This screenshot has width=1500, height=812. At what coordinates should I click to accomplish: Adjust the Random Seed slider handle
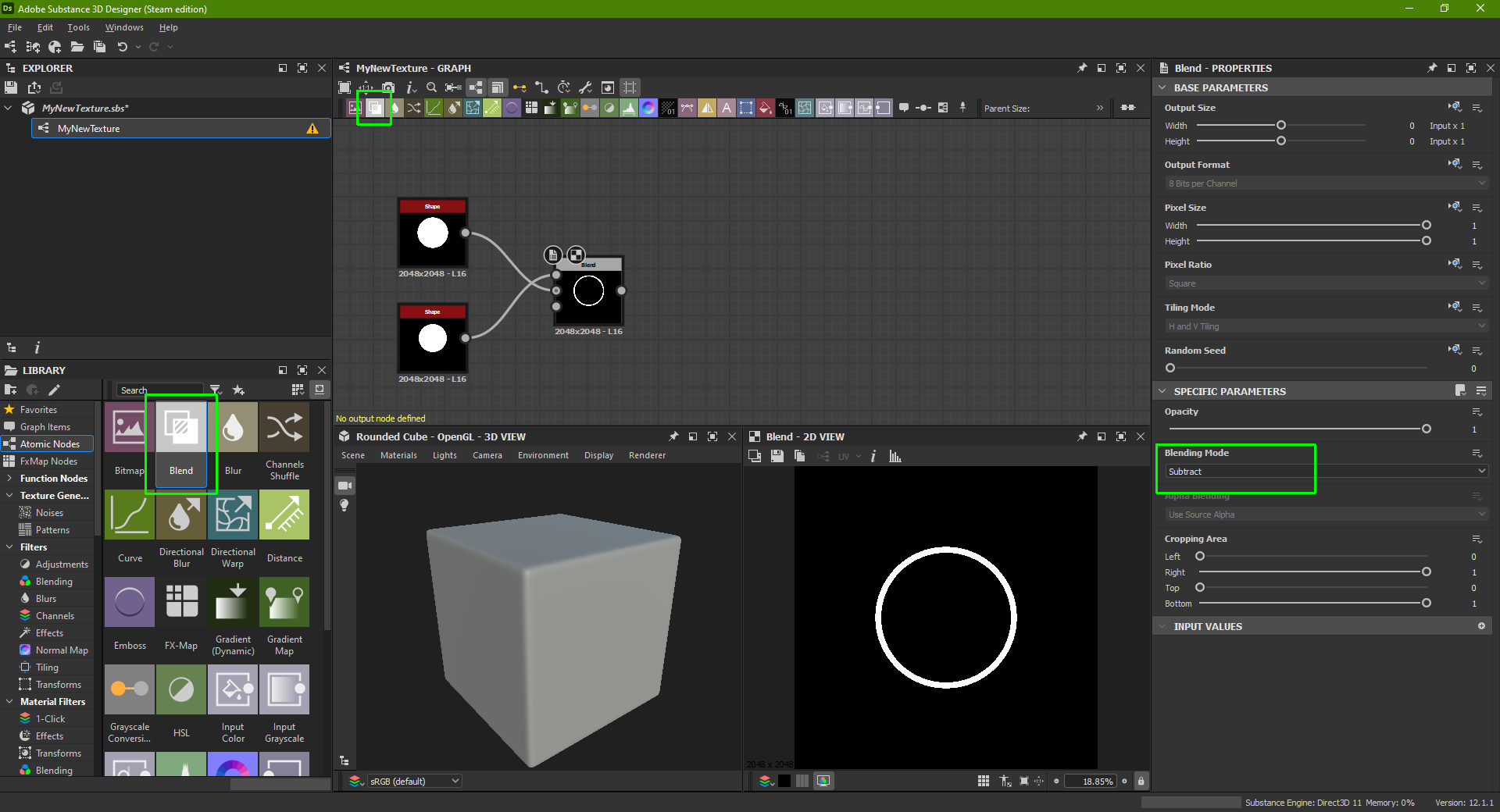coord(1170,368)
